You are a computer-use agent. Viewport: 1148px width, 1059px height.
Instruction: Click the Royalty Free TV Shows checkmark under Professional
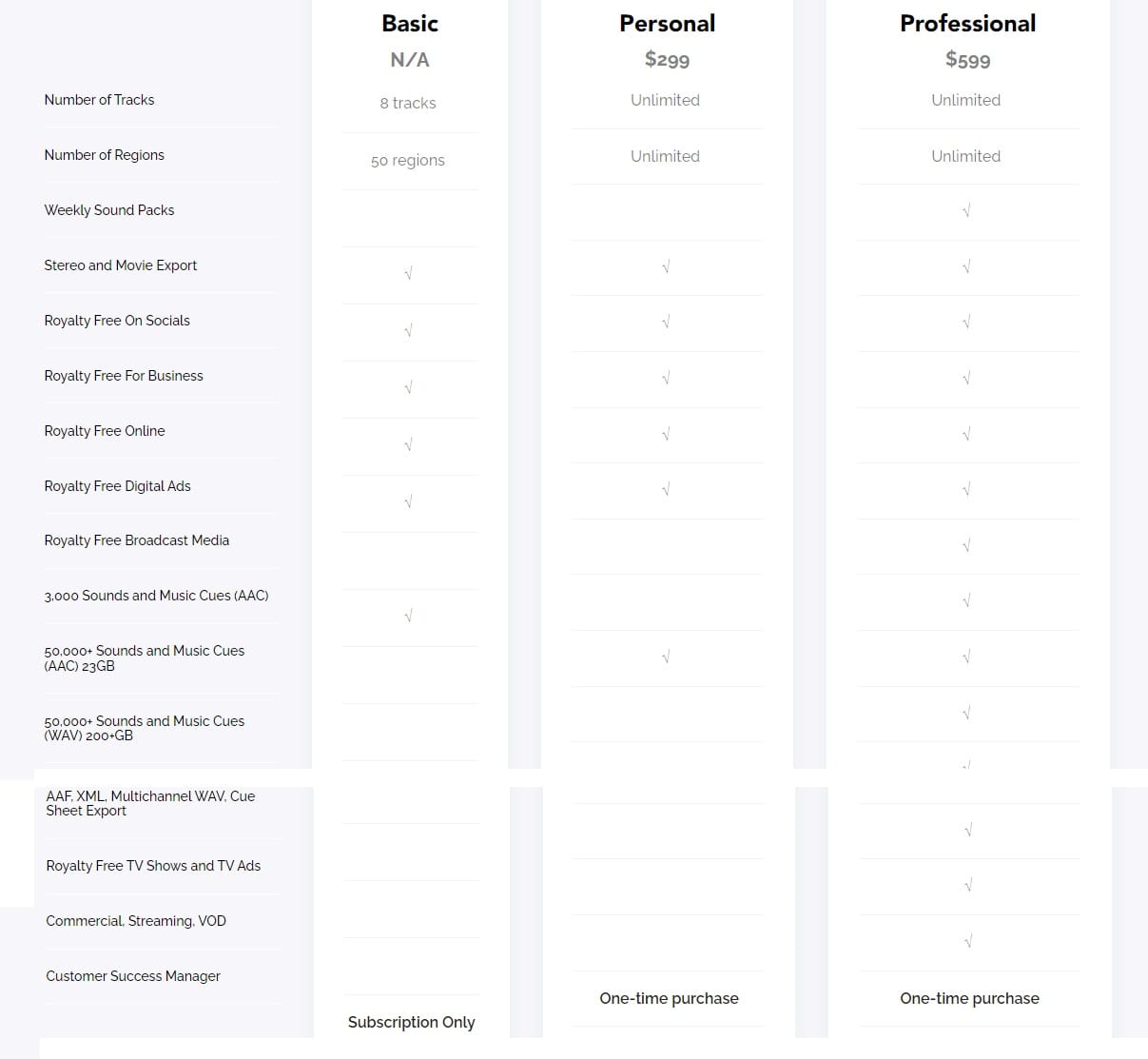click(968, 885)
